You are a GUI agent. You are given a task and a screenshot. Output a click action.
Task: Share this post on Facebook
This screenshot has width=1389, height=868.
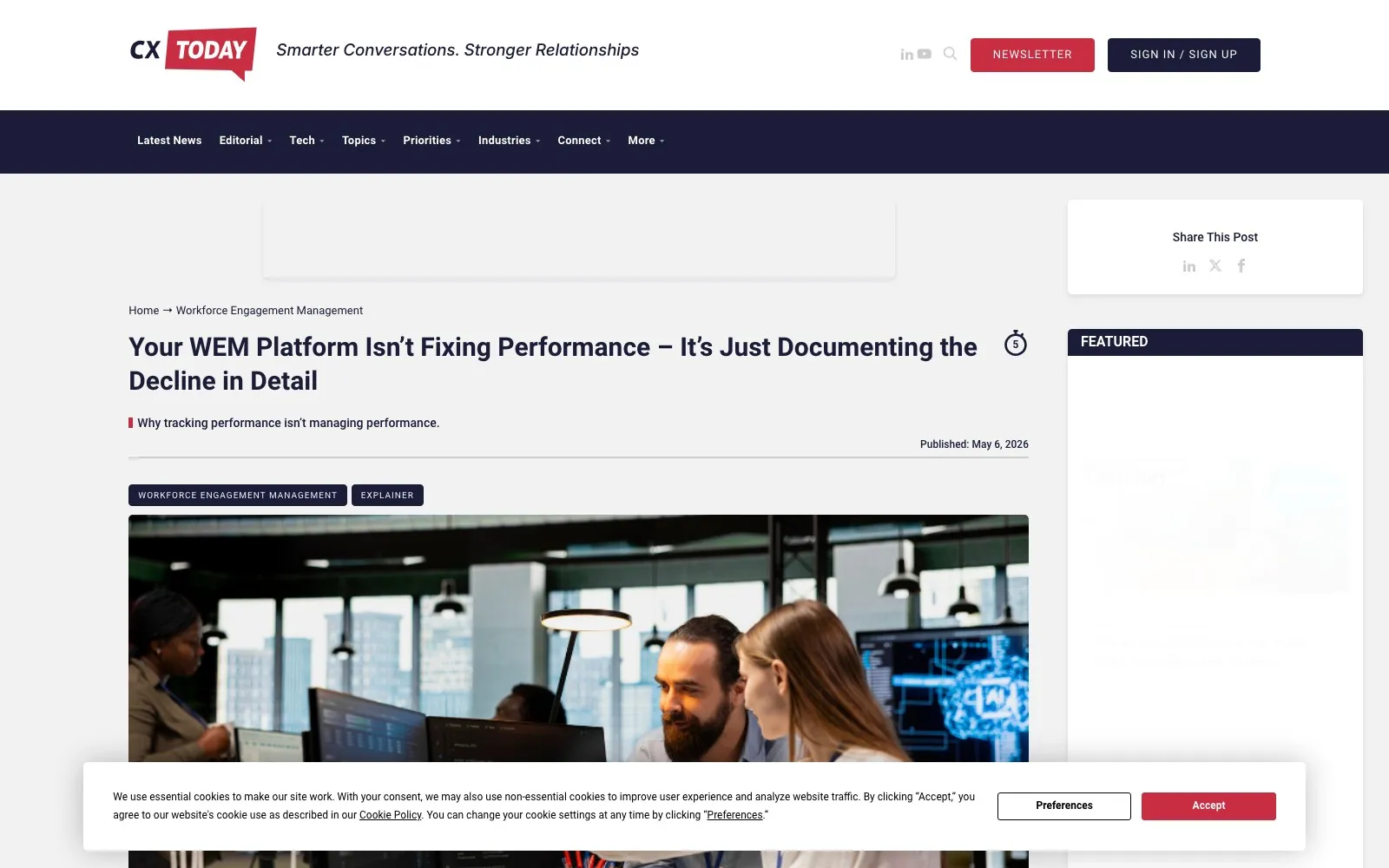(x=1241, y=266)
